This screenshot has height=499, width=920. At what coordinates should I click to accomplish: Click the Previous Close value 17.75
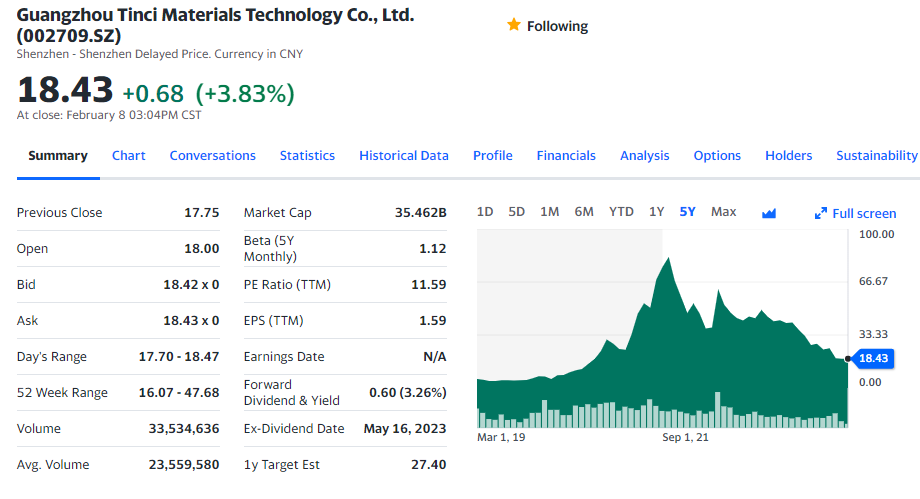202,213
